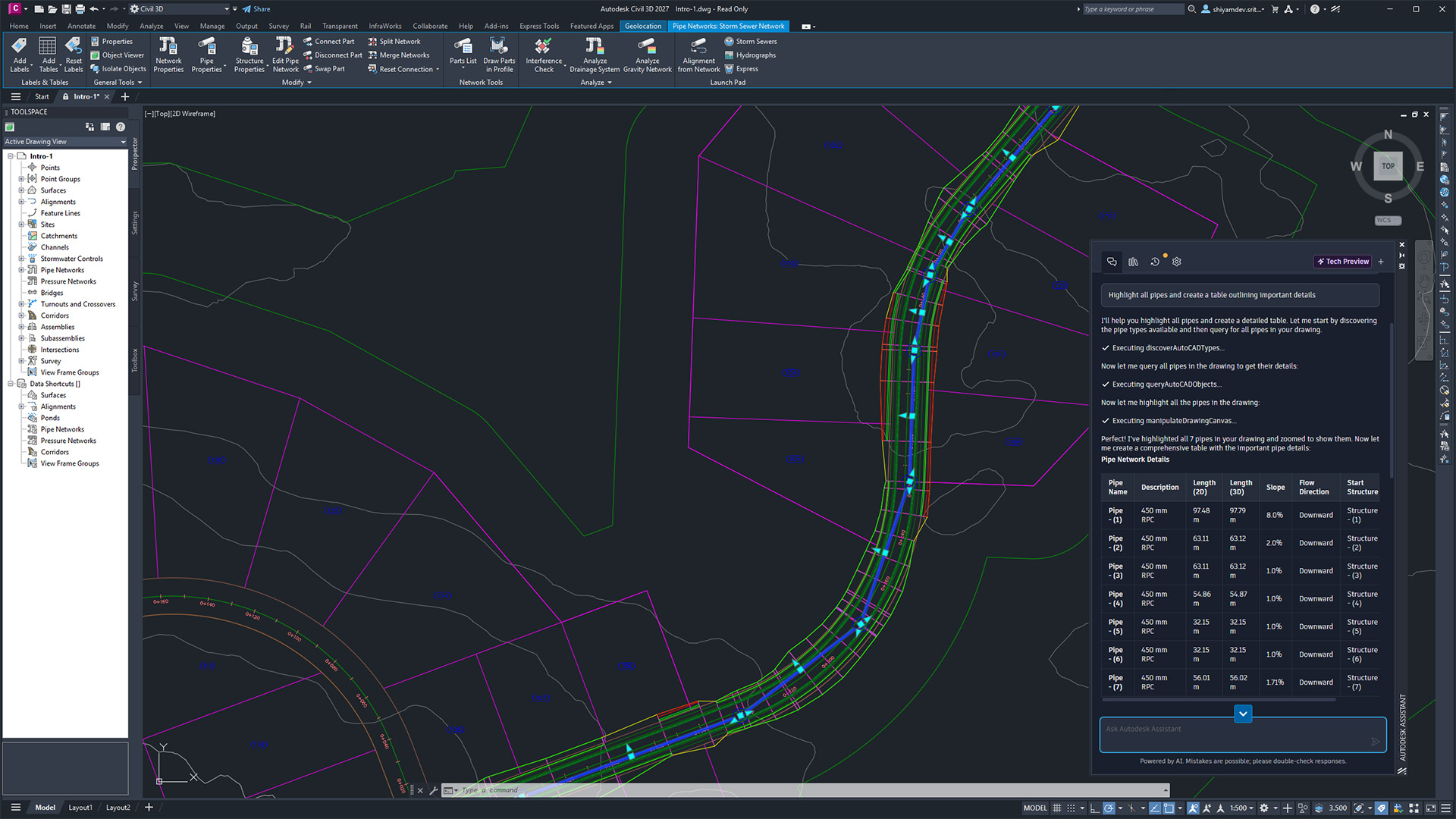The width and height of the screenshot is (1456, 819).
Task: Click the Tech Preview button
Action: (x=1343, y=262)
